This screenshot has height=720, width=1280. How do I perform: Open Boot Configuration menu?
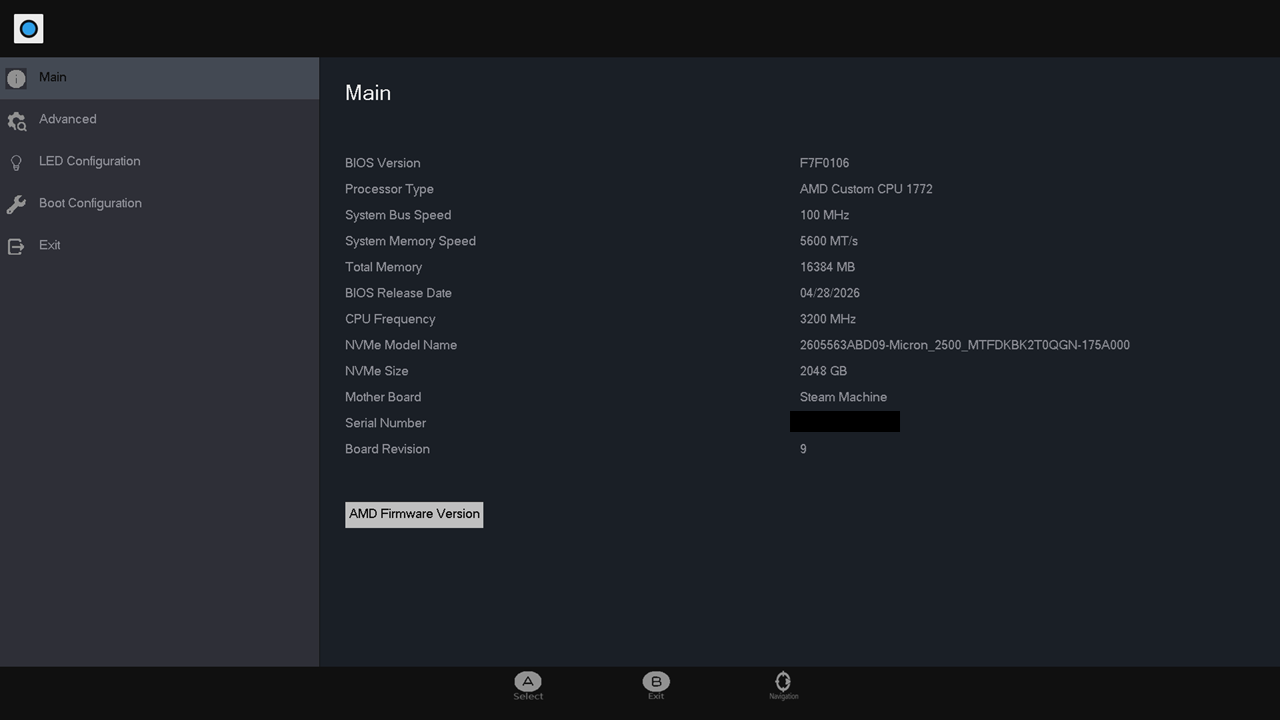[159, 204]
